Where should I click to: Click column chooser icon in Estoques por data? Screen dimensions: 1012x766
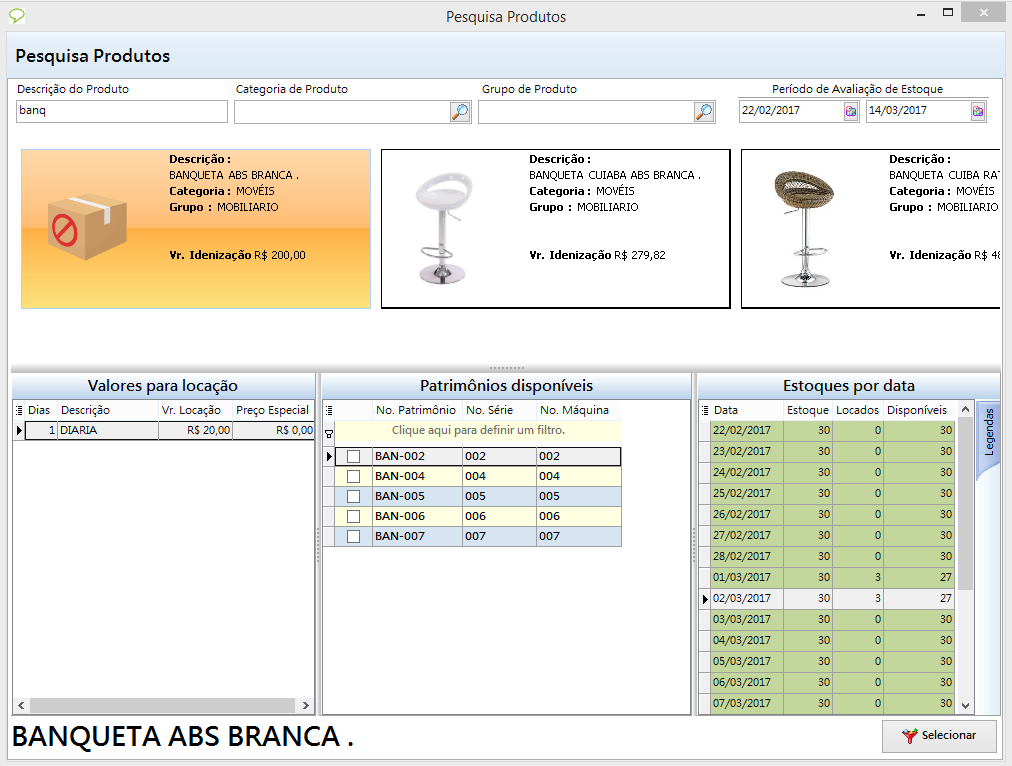pos(705,410)
